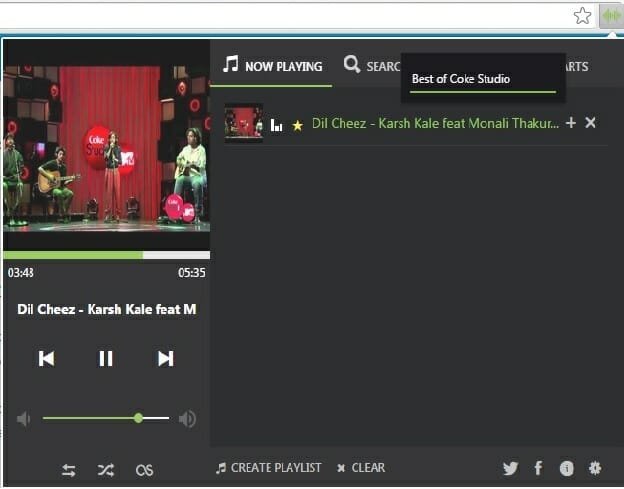Click the equalizer bars icon on Dil Cheez

[276, 125]
